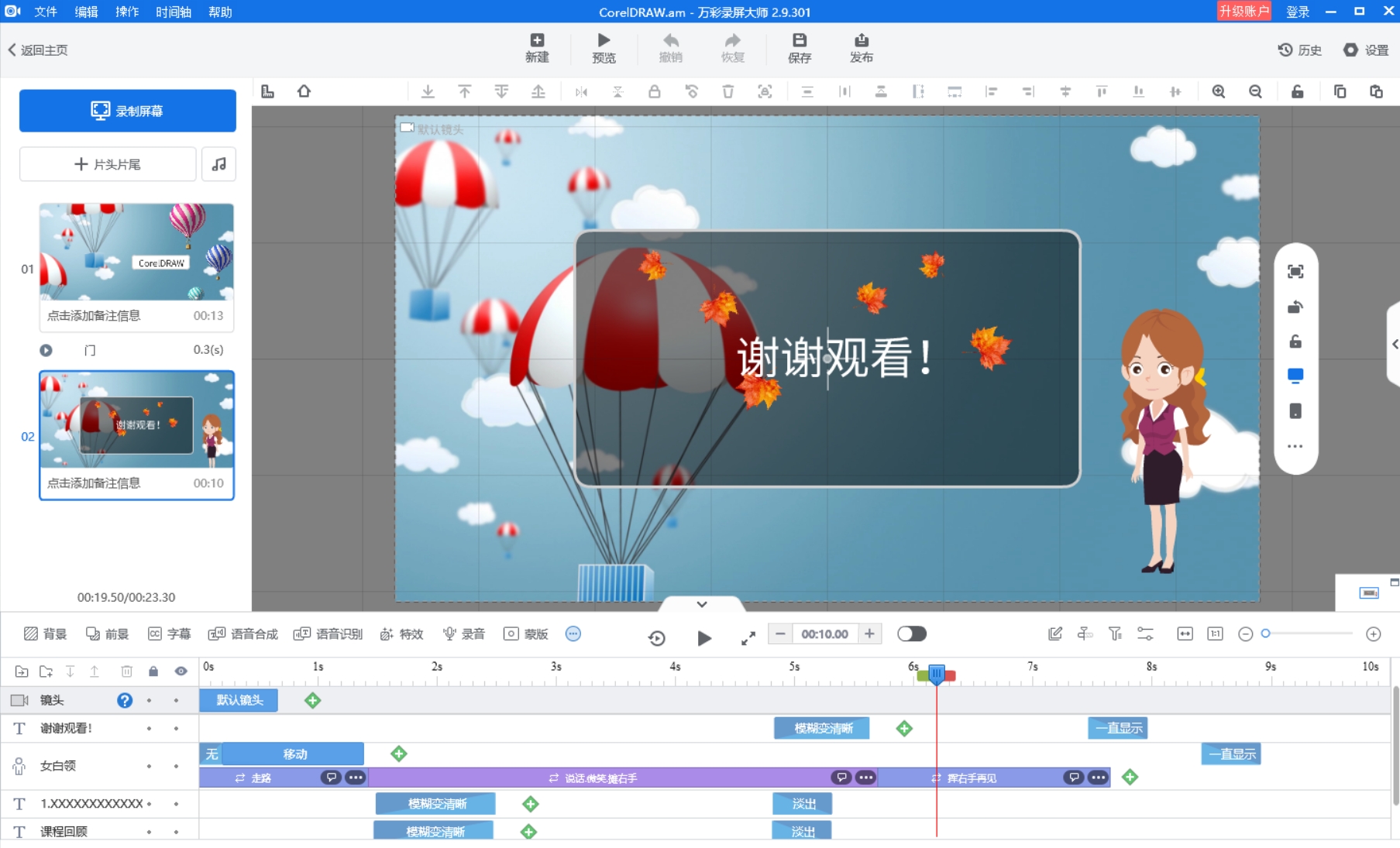The width and height of the screenshot is (1400, 848).
Task: Click the 撤销 (Undo) arrow icon
Action: pos(671,47)
